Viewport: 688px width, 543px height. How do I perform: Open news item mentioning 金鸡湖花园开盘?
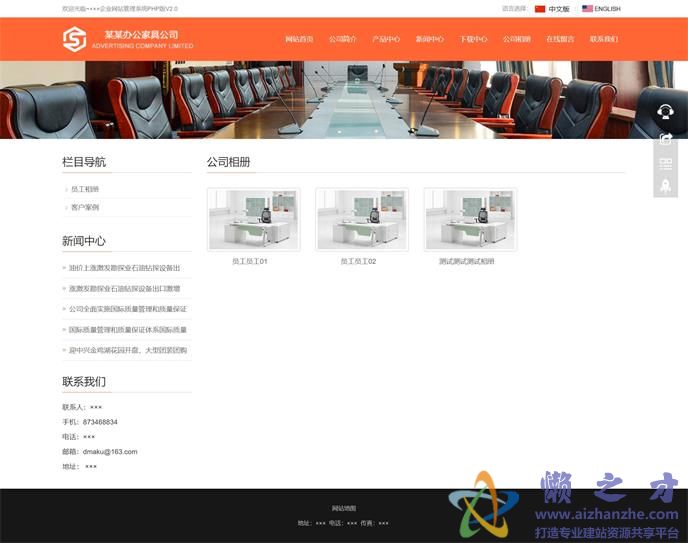coord(128,350)
